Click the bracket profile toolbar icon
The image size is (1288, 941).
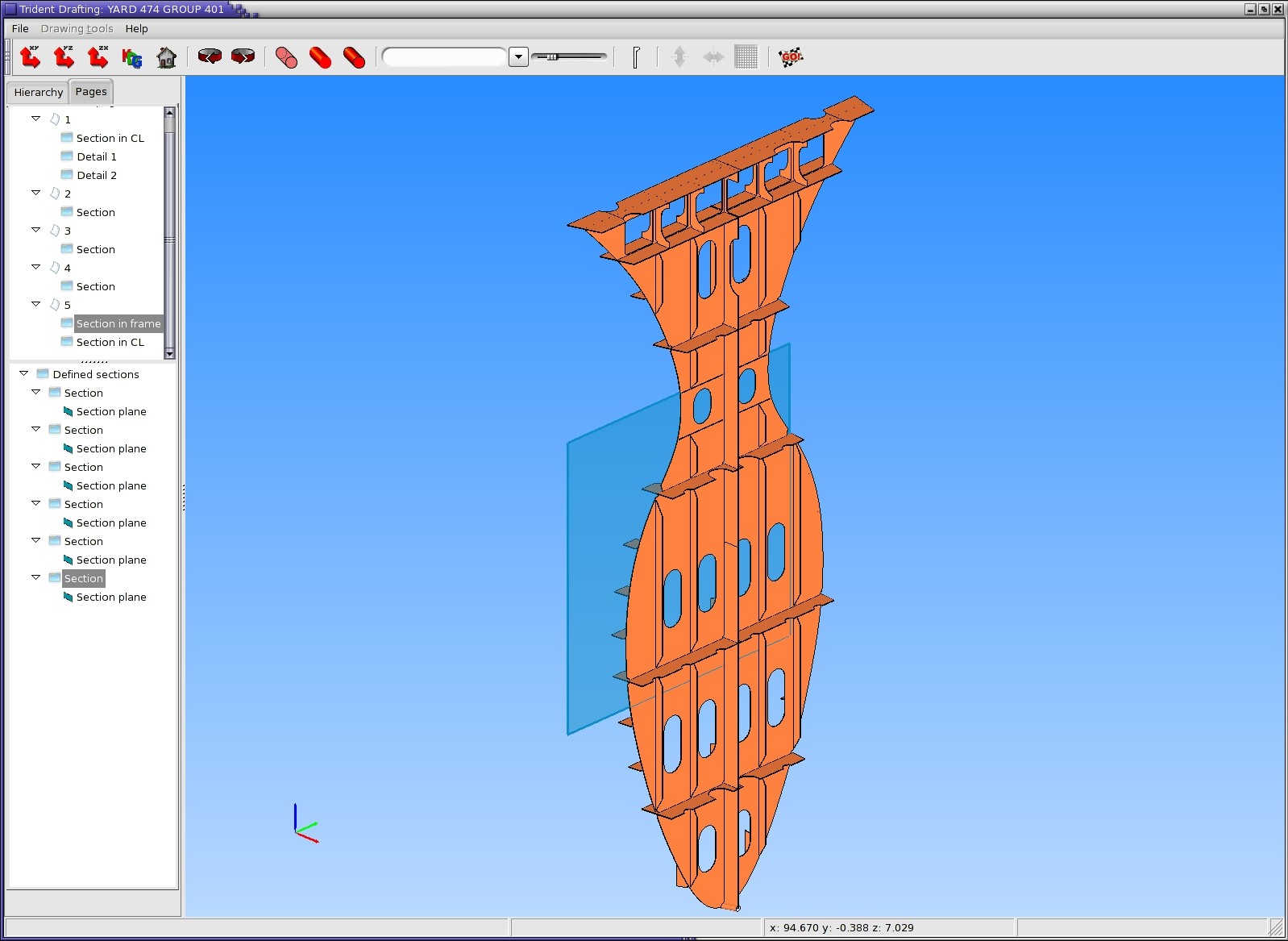tap(636, 57)
